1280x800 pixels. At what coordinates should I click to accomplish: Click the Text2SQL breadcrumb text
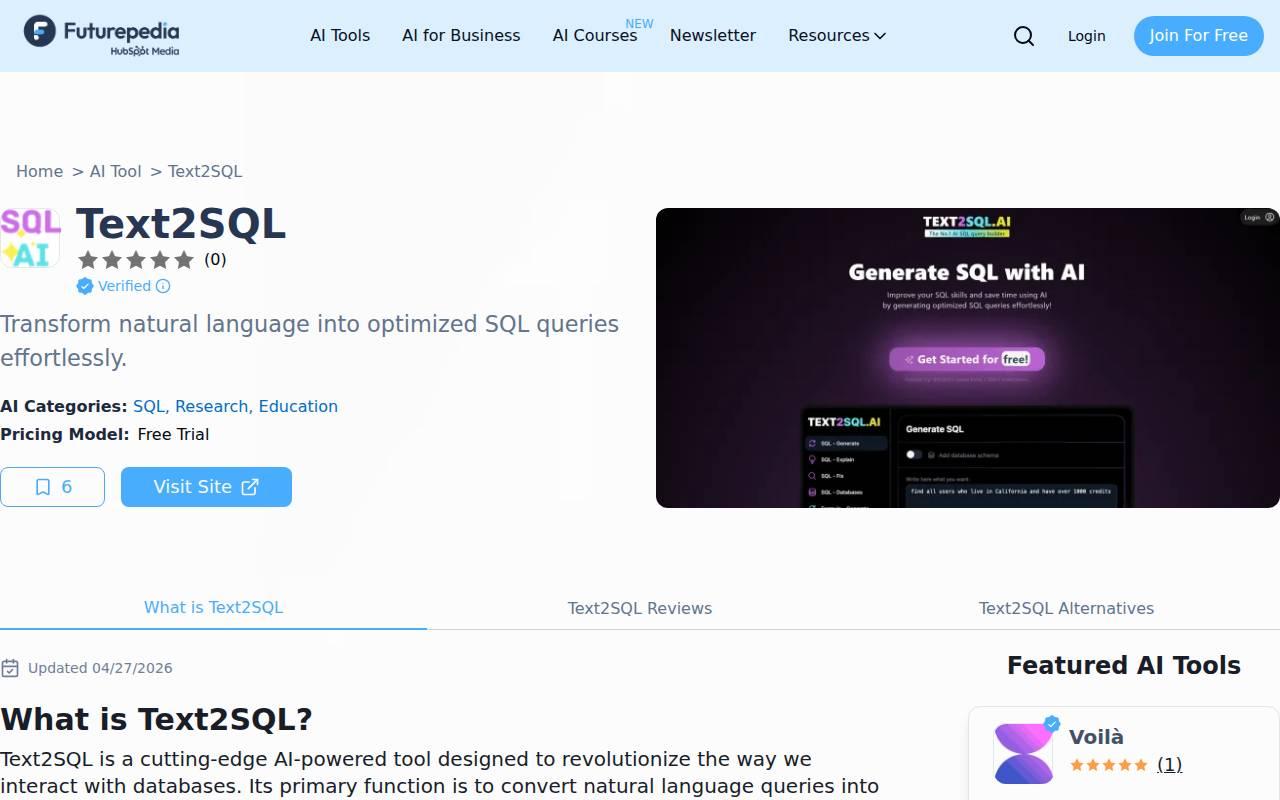click(x=205, y=171)
